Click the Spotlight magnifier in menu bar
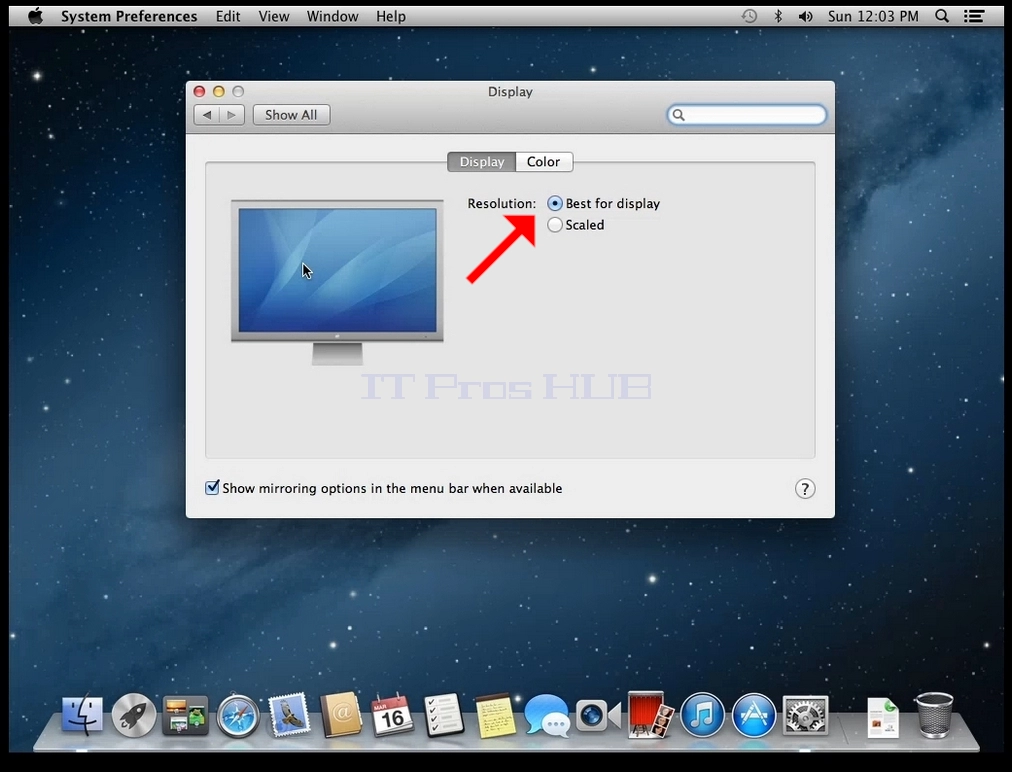 pos(942,16)
